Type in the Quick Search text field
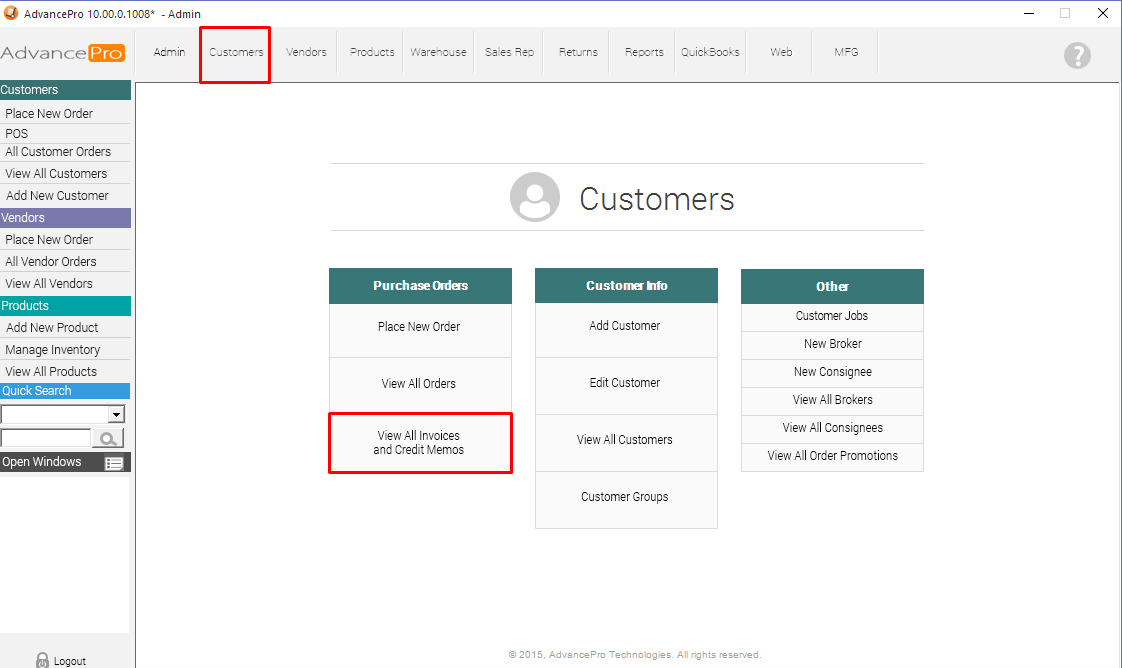This screenshot has height=668, width=1122. tap(46, 438)
